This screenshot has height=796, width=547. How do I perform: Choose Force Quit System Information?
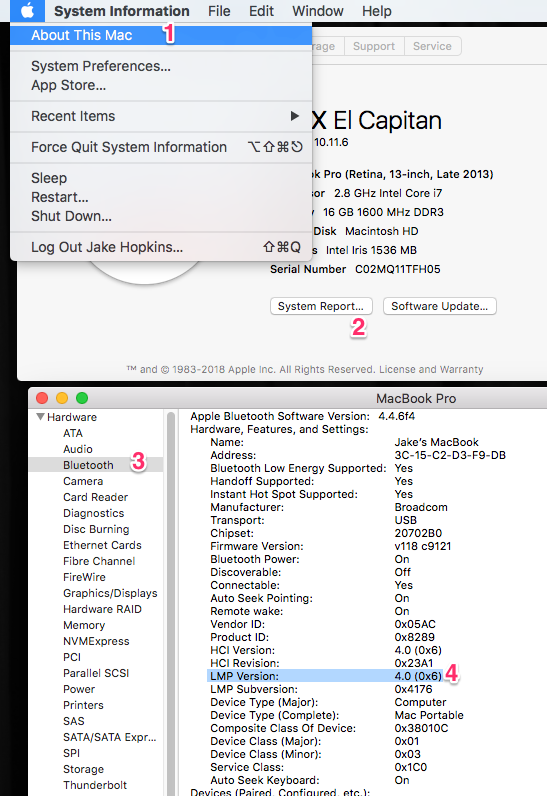tap(161, 147)
